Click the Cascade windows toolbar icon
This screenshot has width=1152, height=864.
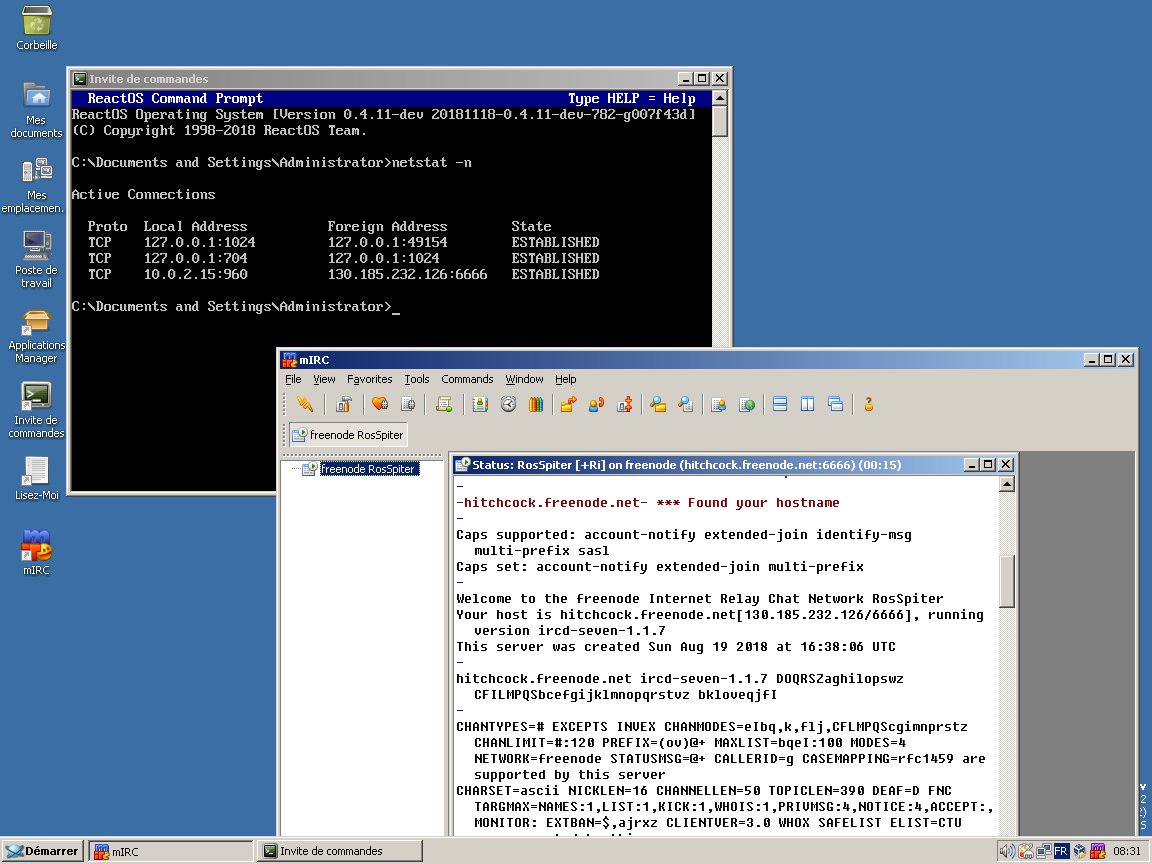point(835,404)
